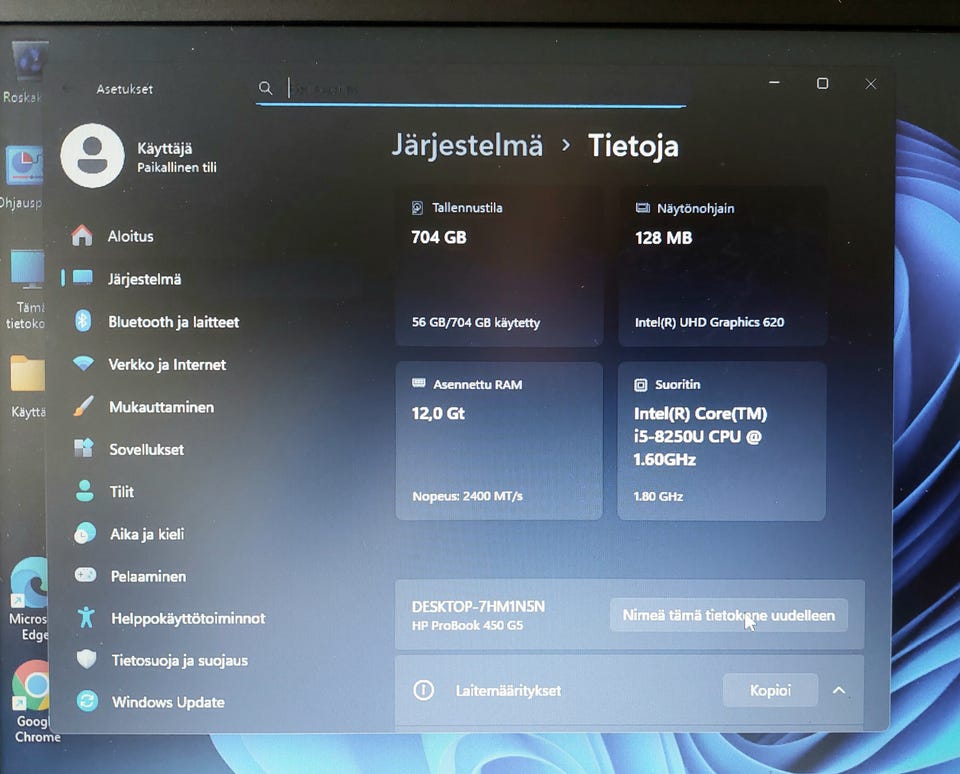Click the Aloitus house icon
The width and height of the screenshot is (960, 774).
tap(82, 236)
